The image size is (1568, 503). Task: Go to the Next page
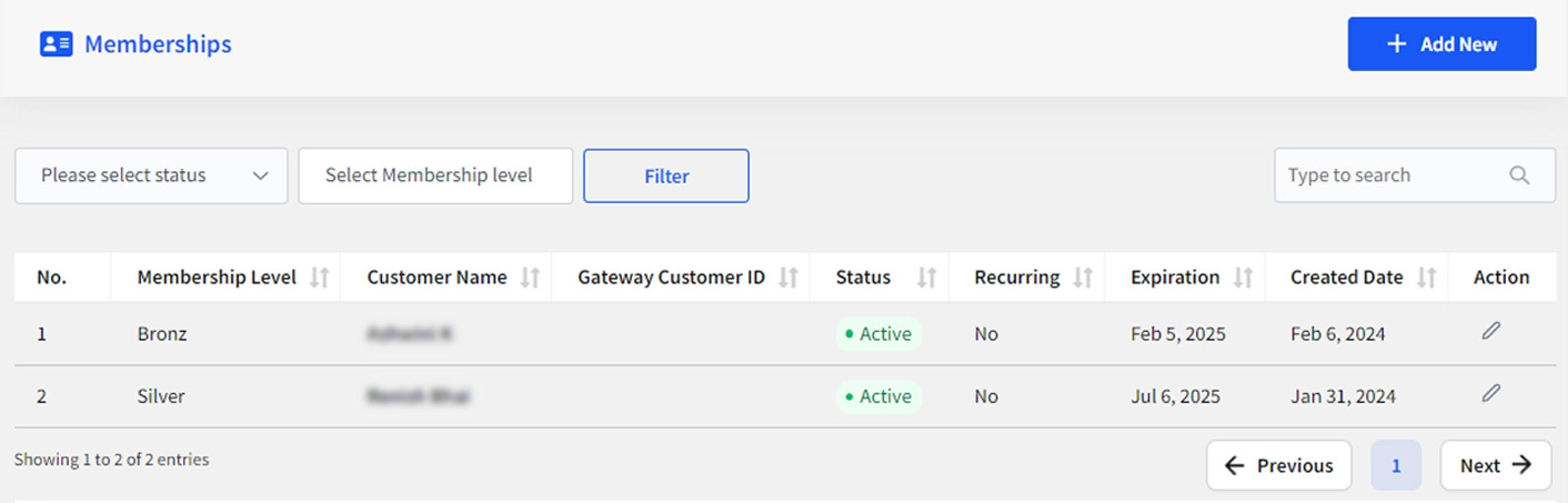click(x=1495, y=466)
